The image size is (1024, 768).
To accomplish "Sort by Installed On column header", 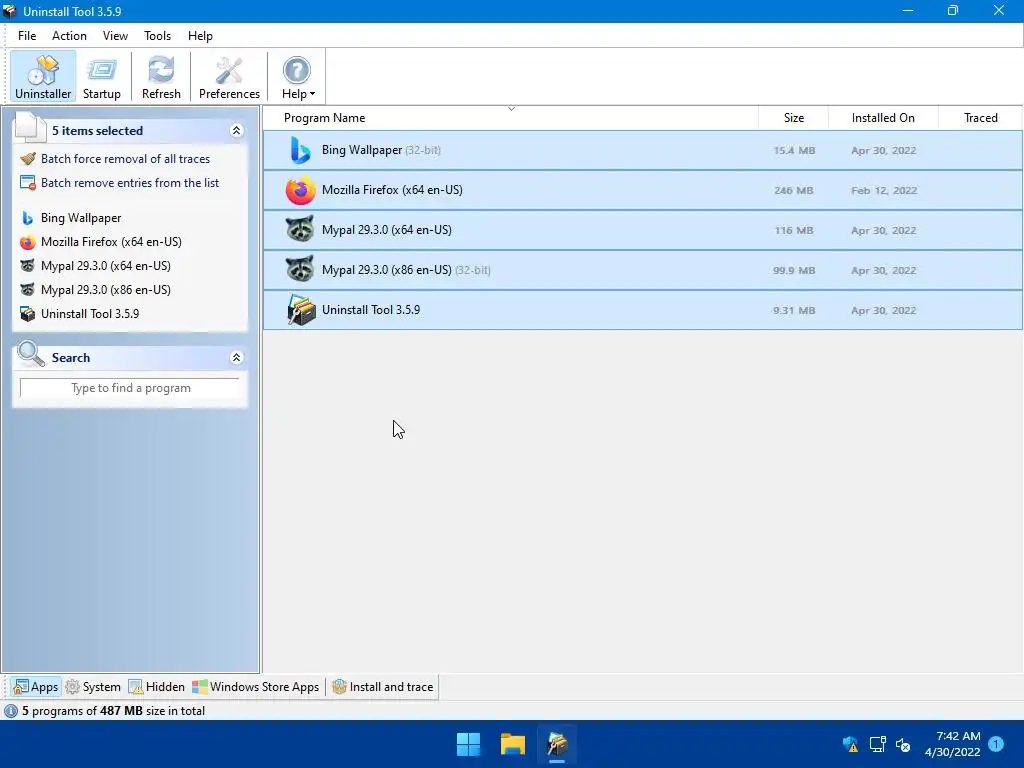I will point(883,118).
